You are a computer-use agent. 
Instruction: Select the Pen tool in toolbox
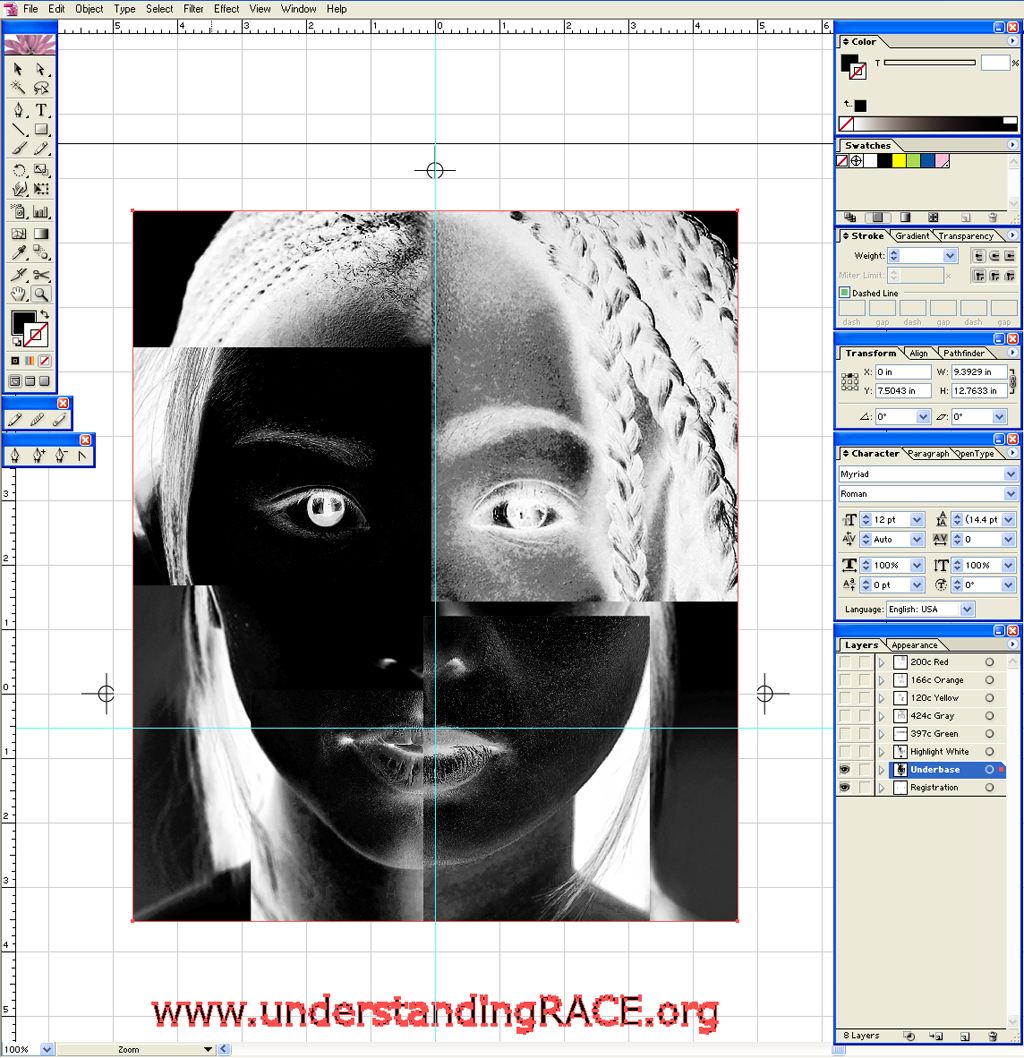click(18, 110)
